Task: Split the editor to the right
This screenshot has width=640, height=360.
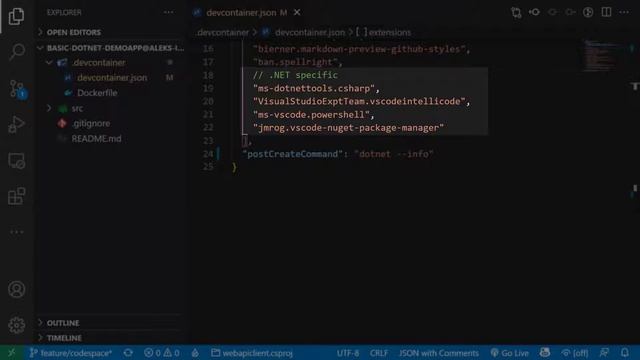Action: [606, 13]
